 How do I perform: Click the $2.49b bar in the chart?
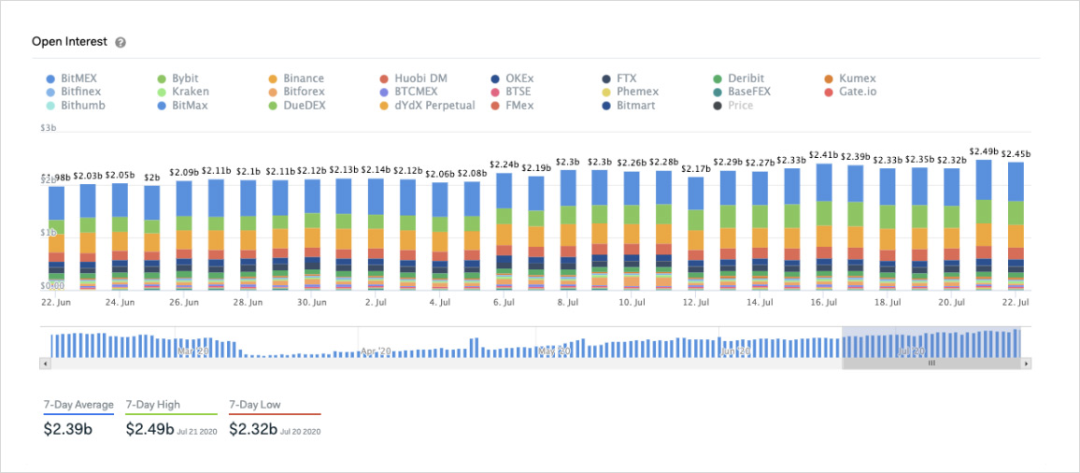983,220
